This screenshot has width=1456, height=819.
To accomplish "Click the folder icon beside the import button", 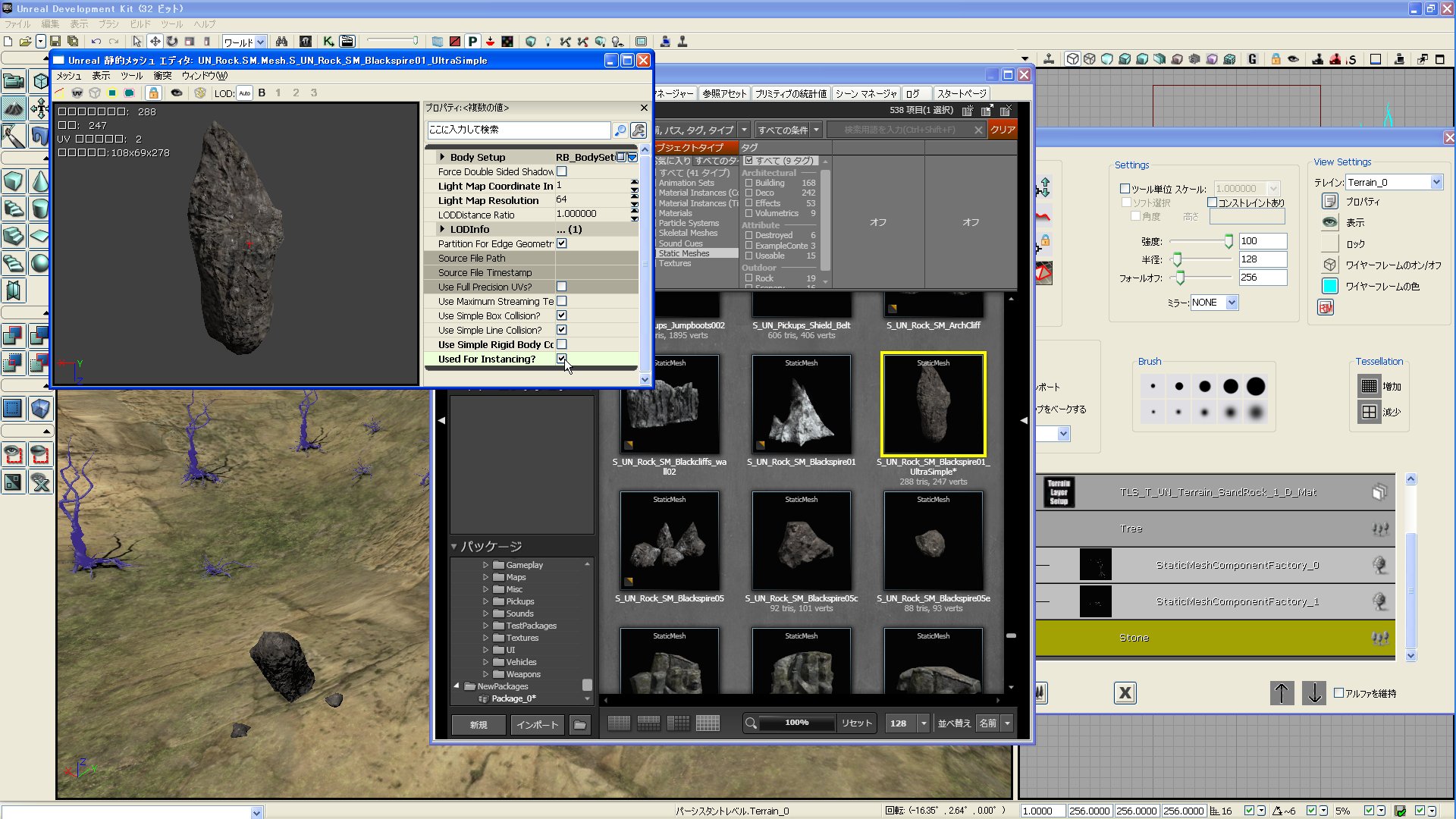I will [x=579, y=725].
